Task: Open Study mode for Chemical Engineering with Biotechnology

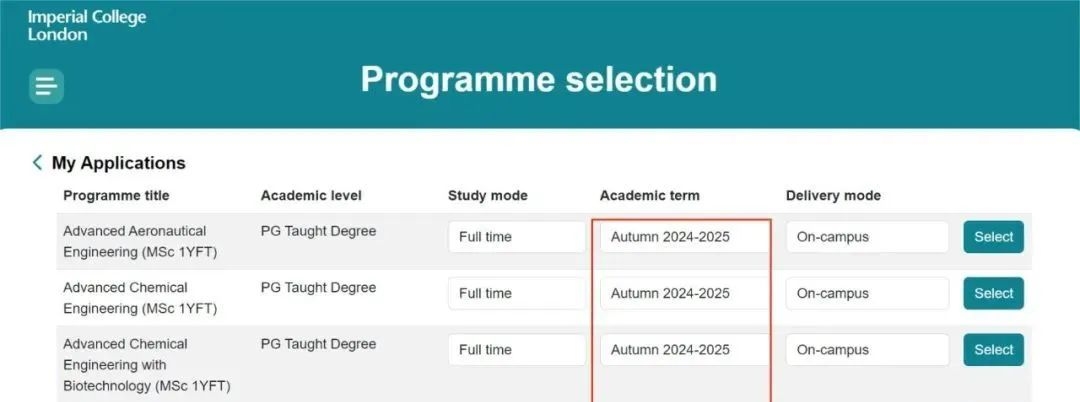Action: pyautogui.click(x=516, y=350)
